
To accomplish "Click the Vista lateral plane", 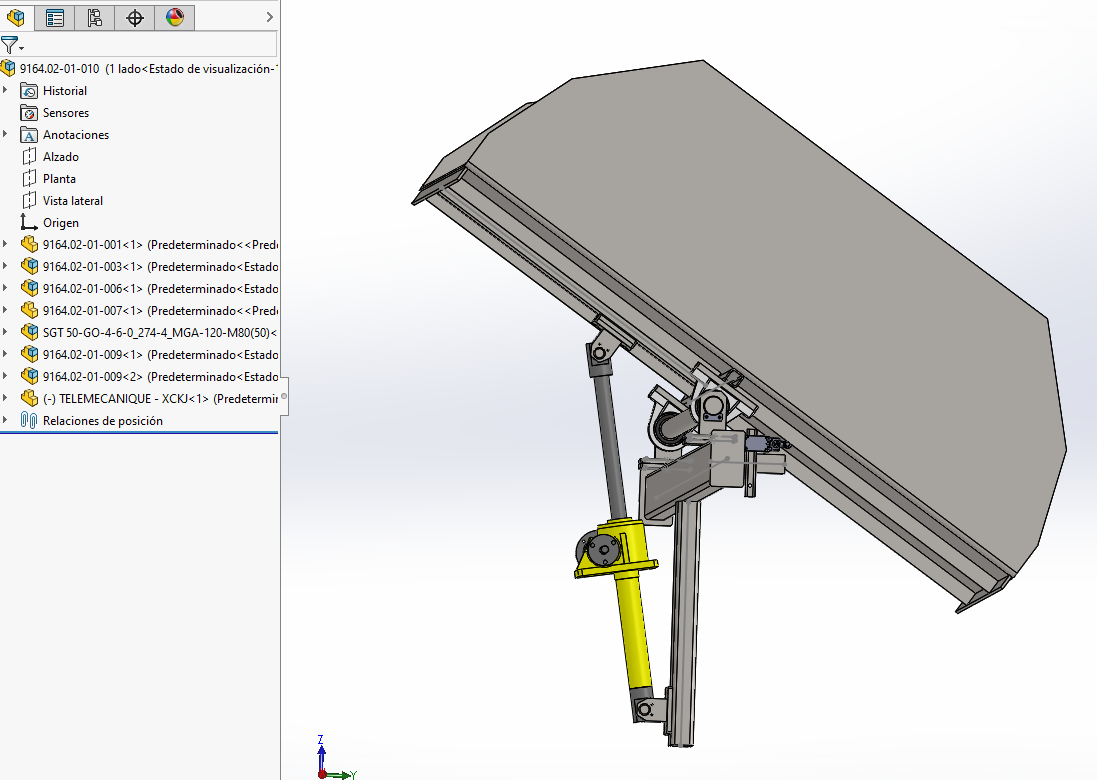I will pos(72,201).
